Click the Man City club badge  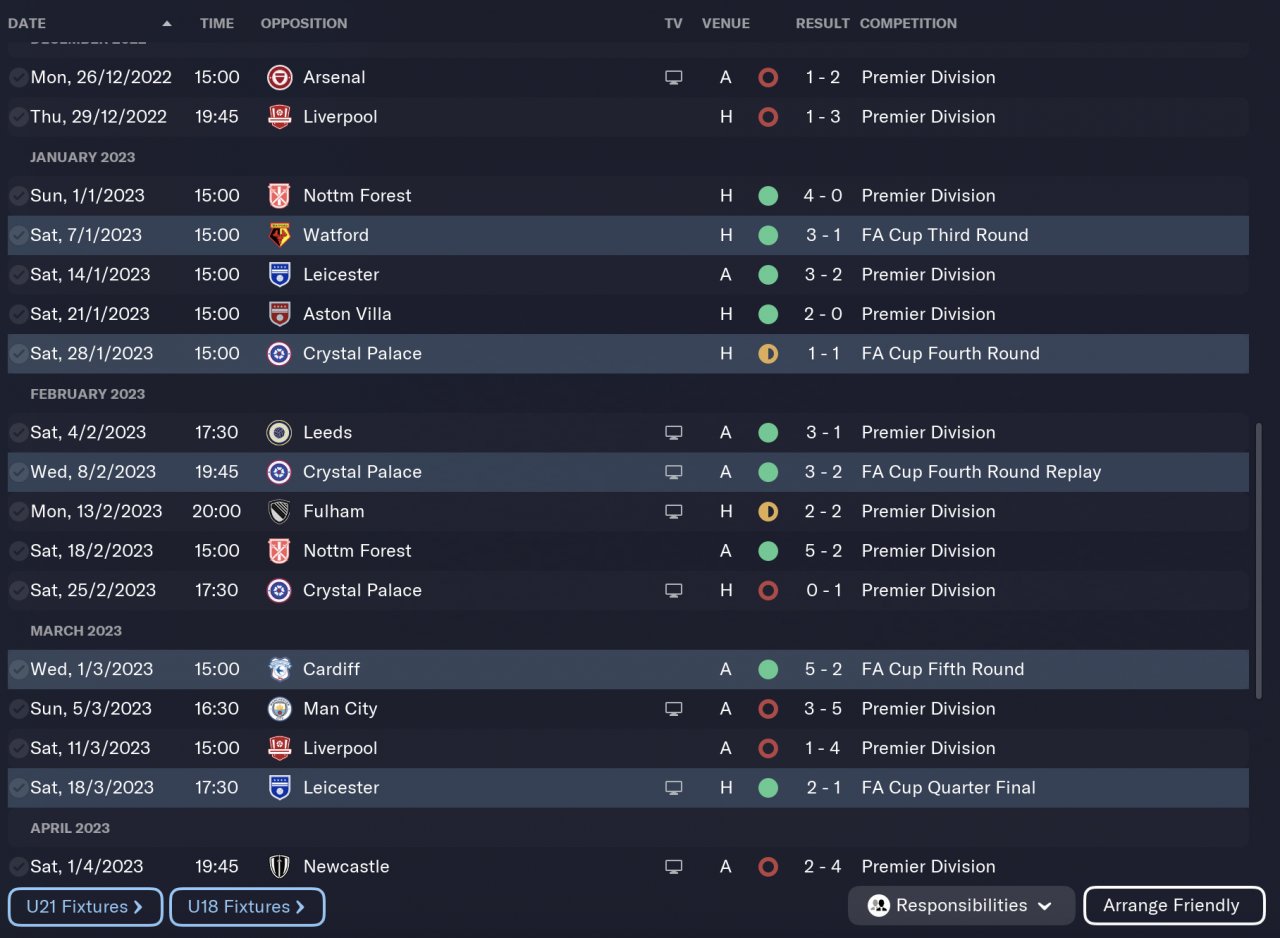pos(280,709)
